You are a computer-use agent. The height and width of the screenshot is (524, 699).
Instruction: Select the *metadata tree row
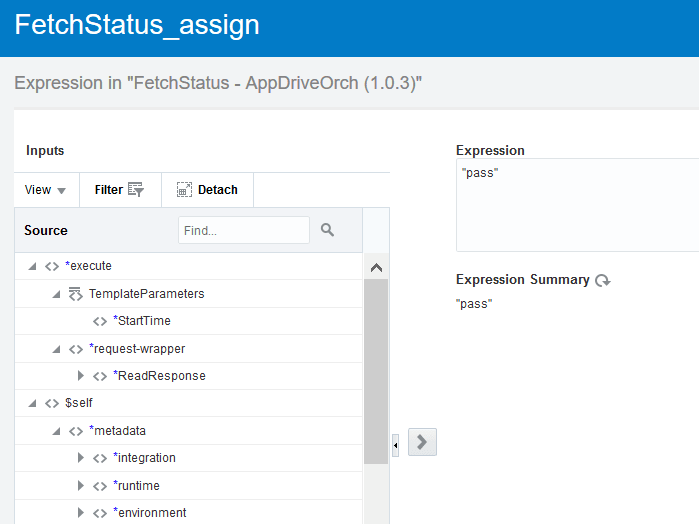click(189, 431)
